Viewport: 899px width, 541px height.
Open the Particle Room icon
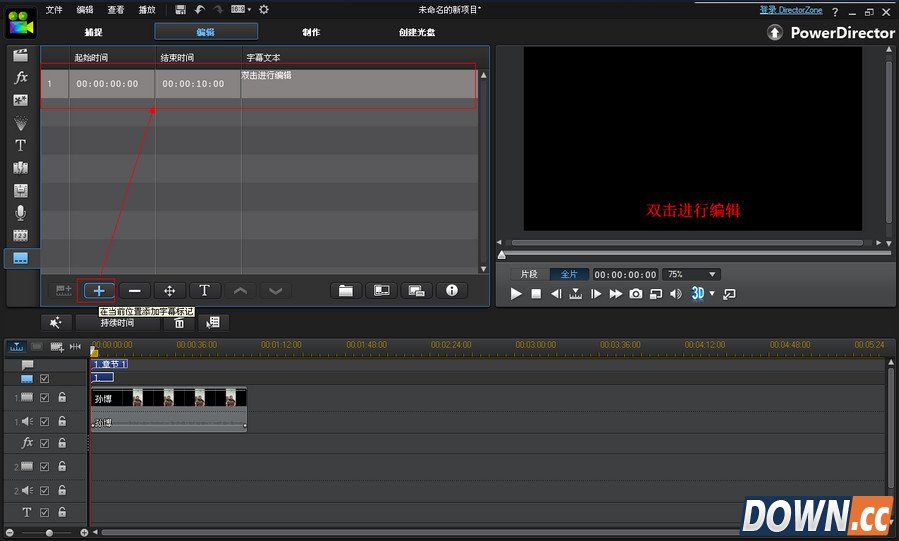pyautogui.click(x=21, y=123)
